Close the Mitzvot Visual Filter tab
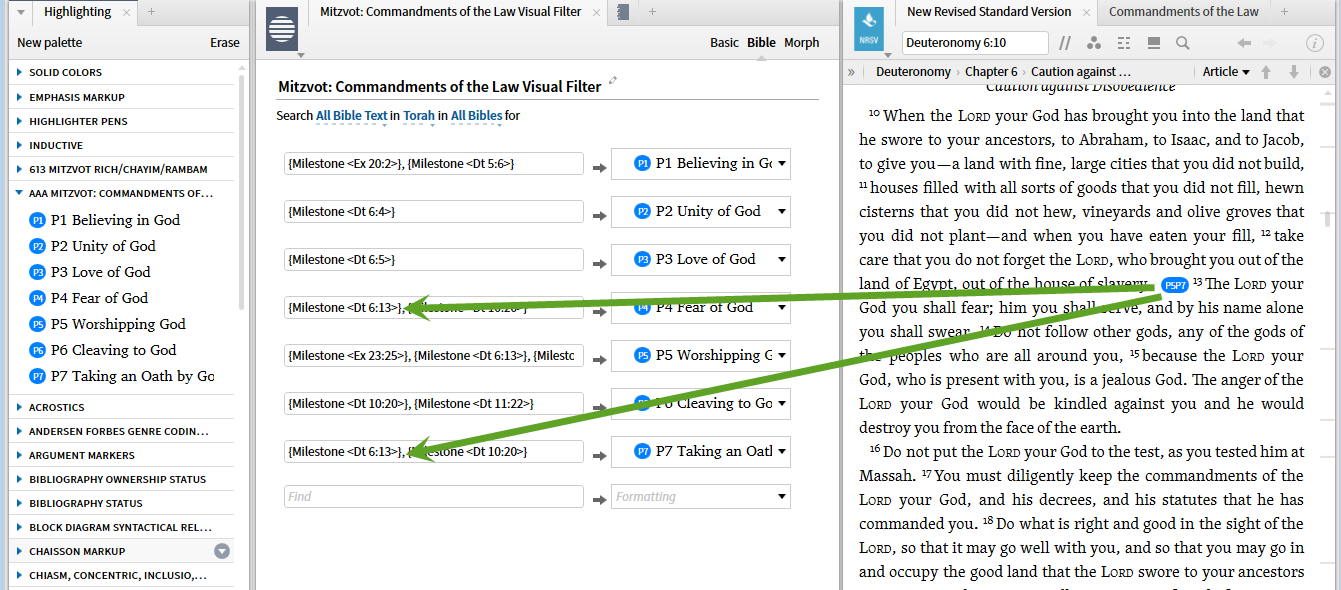 [597, 12]
